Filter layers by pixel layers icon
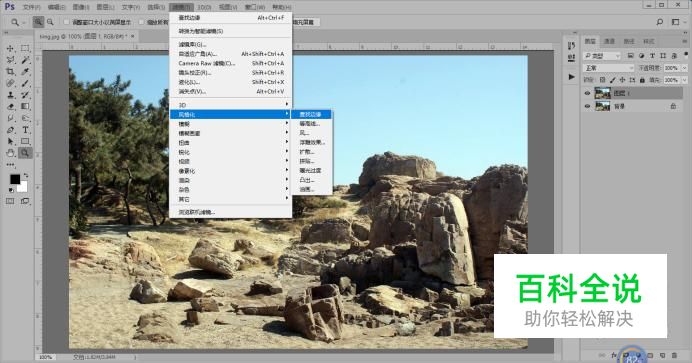 point(631,56)
